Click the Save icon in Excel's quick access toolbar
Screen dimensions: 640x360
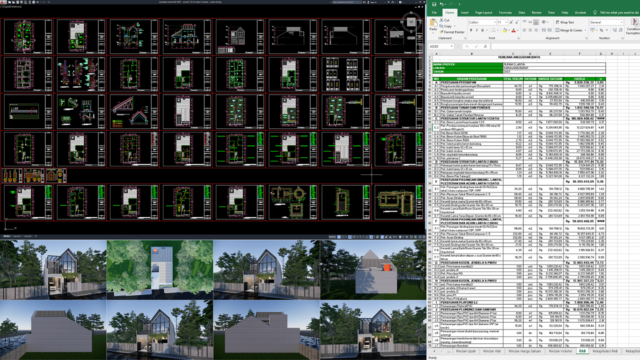(x=434, y=4)
